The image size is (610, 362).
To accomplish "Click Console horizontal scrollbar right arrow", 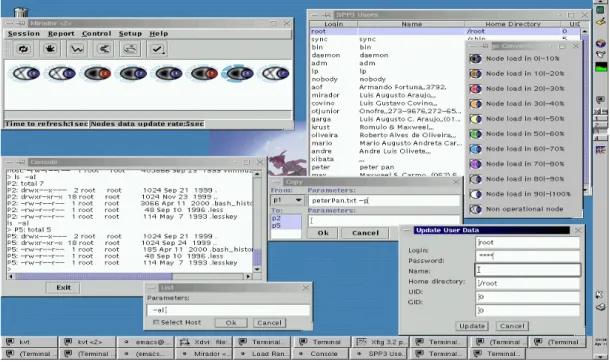I will [248, 276].
